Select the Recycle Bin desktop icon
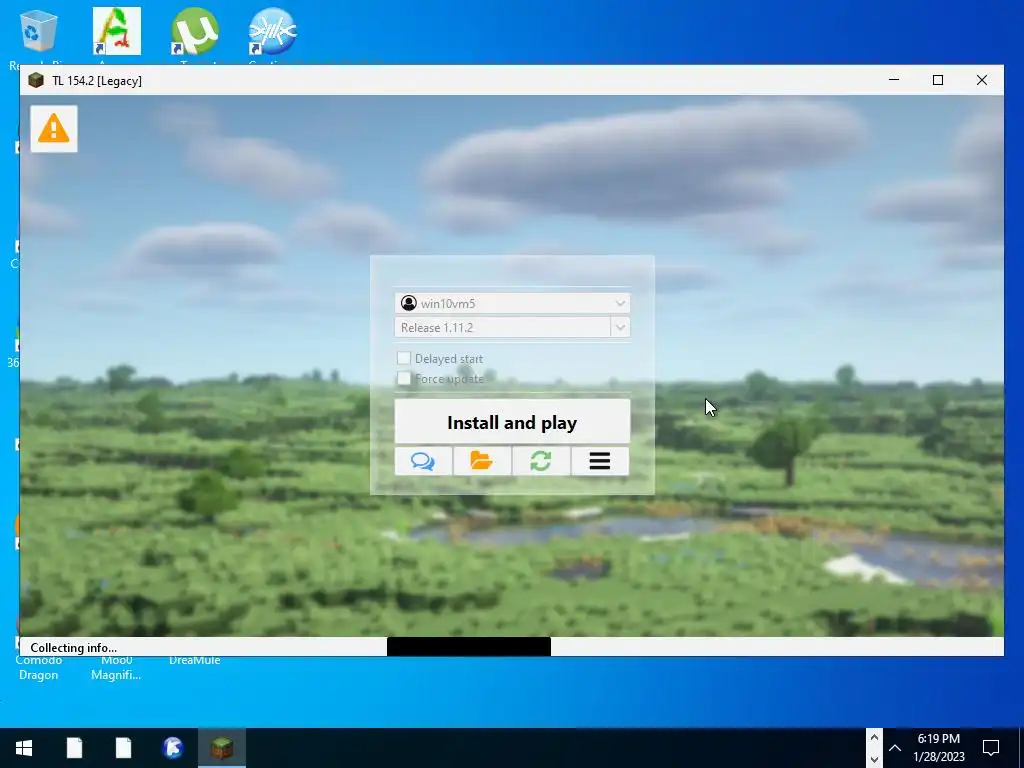The width and height of the screenshot is (1024, 768). coord(39,31)
